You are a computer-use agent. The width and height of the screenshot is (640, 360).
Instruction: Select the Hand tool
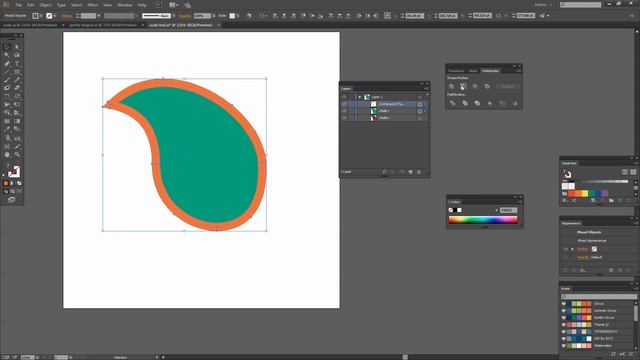7,155
